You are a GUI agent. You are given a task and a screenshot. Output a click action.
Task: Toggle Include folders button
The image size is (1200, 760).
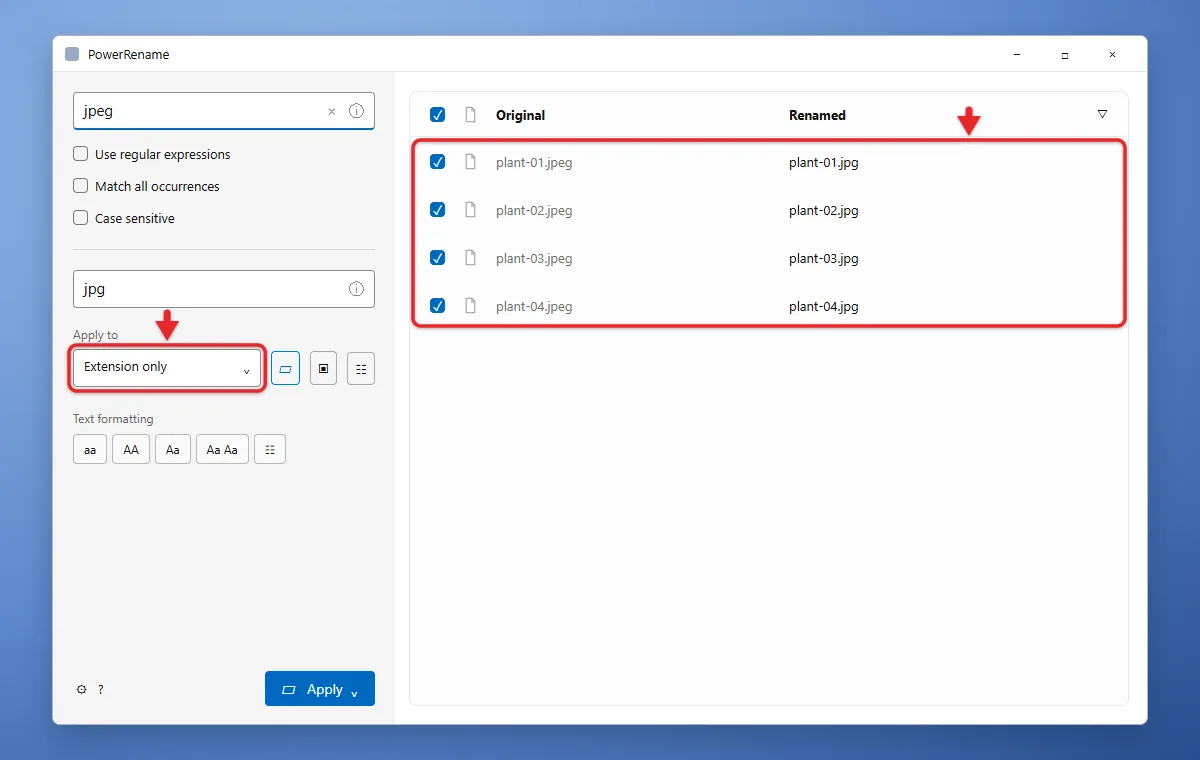click(x=323, y=368)
